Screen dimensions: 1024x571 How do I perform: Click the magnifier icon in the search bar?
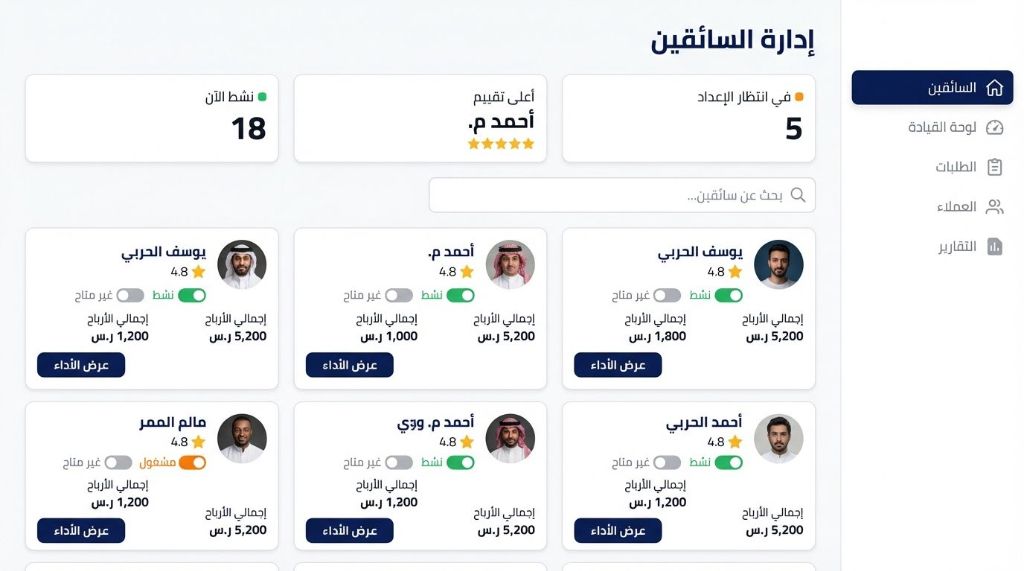coord(798,195)
